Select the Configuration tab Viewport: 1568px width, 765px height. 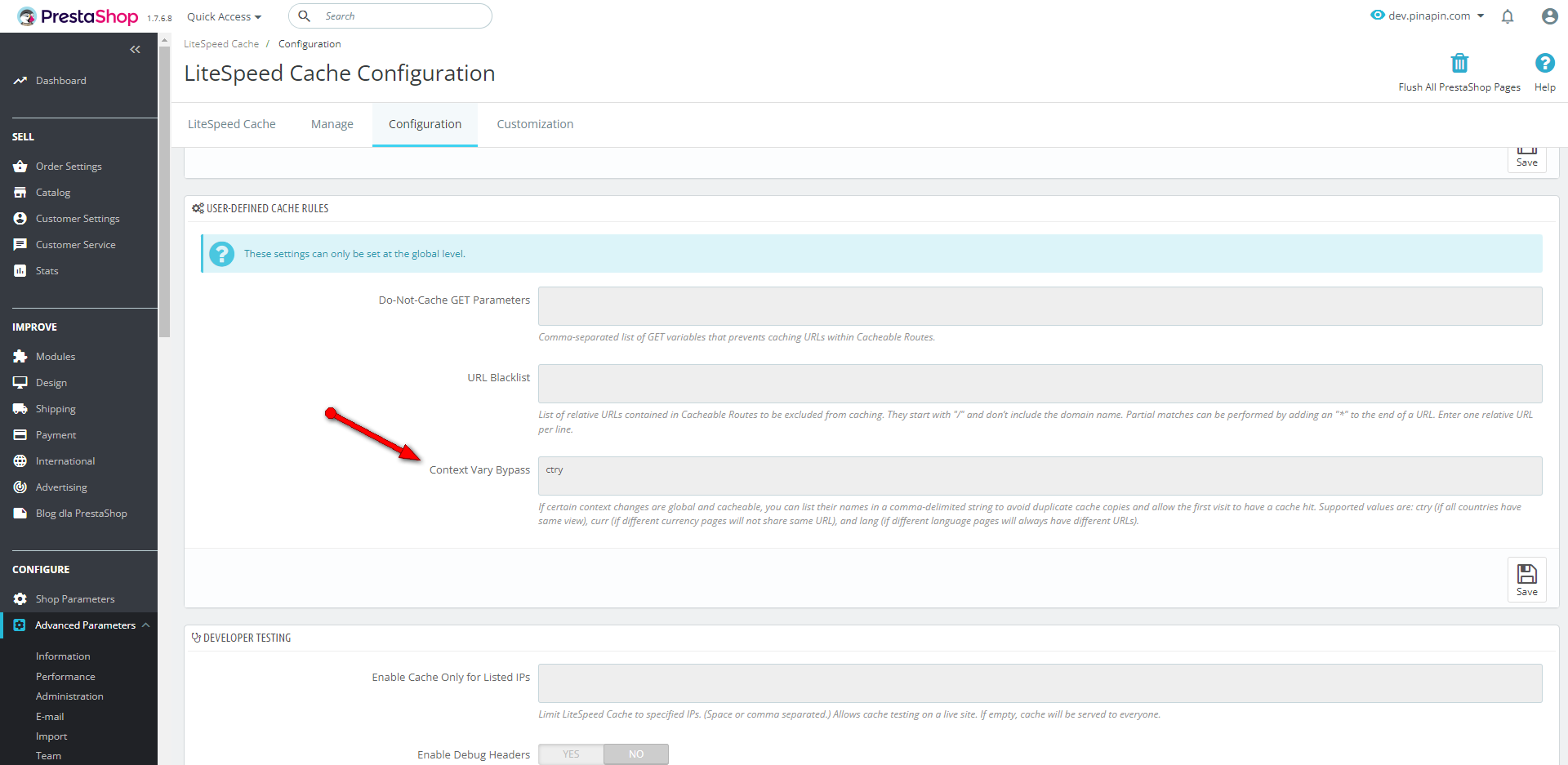coord(425,124)
